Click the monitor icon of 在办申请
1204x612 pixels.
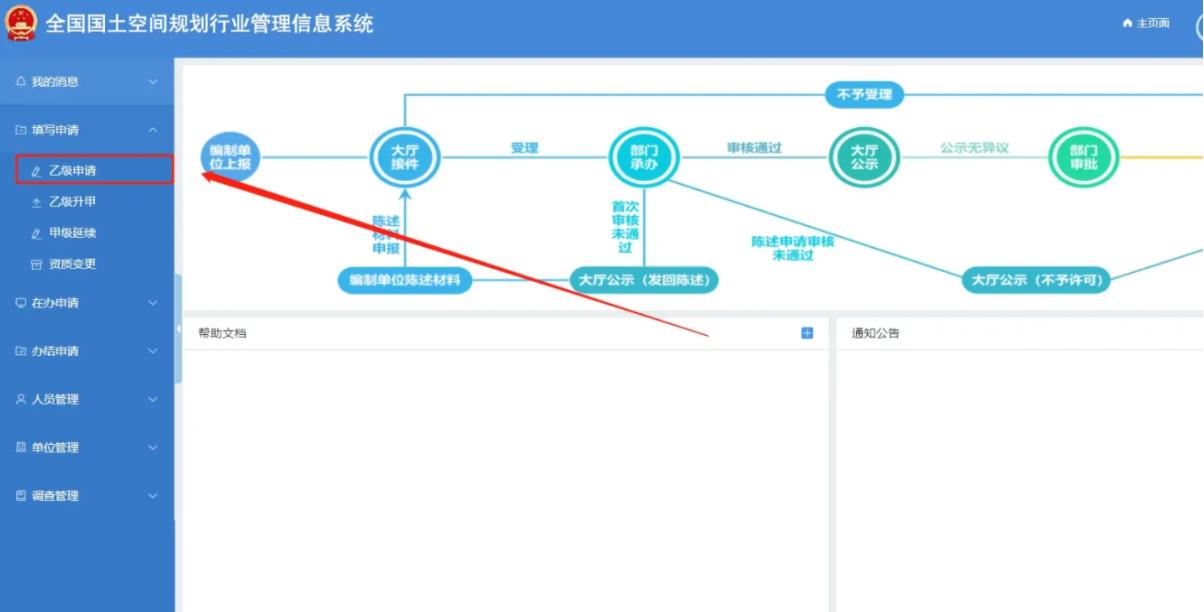pos(21,303)
